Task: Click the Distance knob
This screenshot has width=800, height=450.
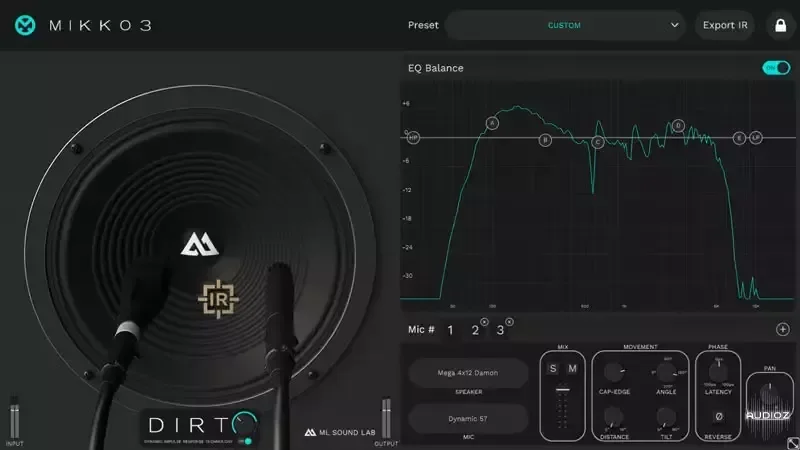Action: click(x=614, y=417)
